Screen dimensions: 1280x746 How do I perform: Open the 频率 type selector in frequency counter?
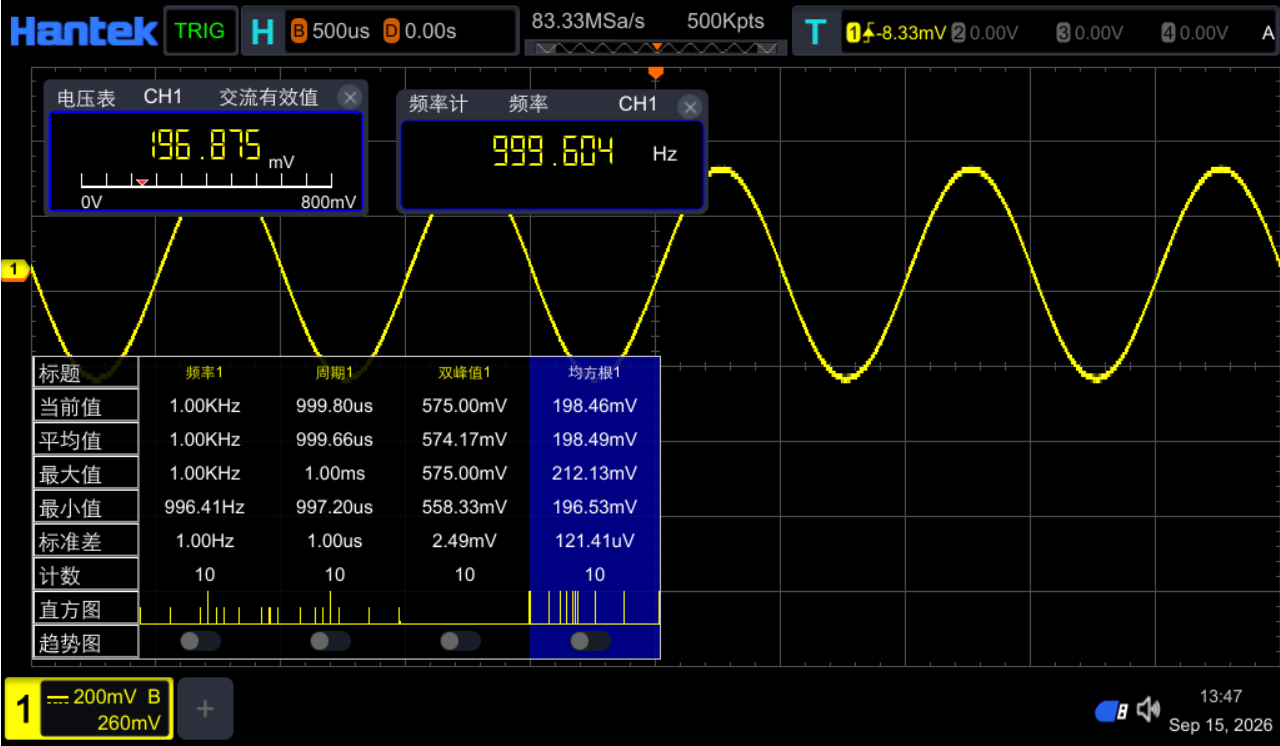(528, 104)
